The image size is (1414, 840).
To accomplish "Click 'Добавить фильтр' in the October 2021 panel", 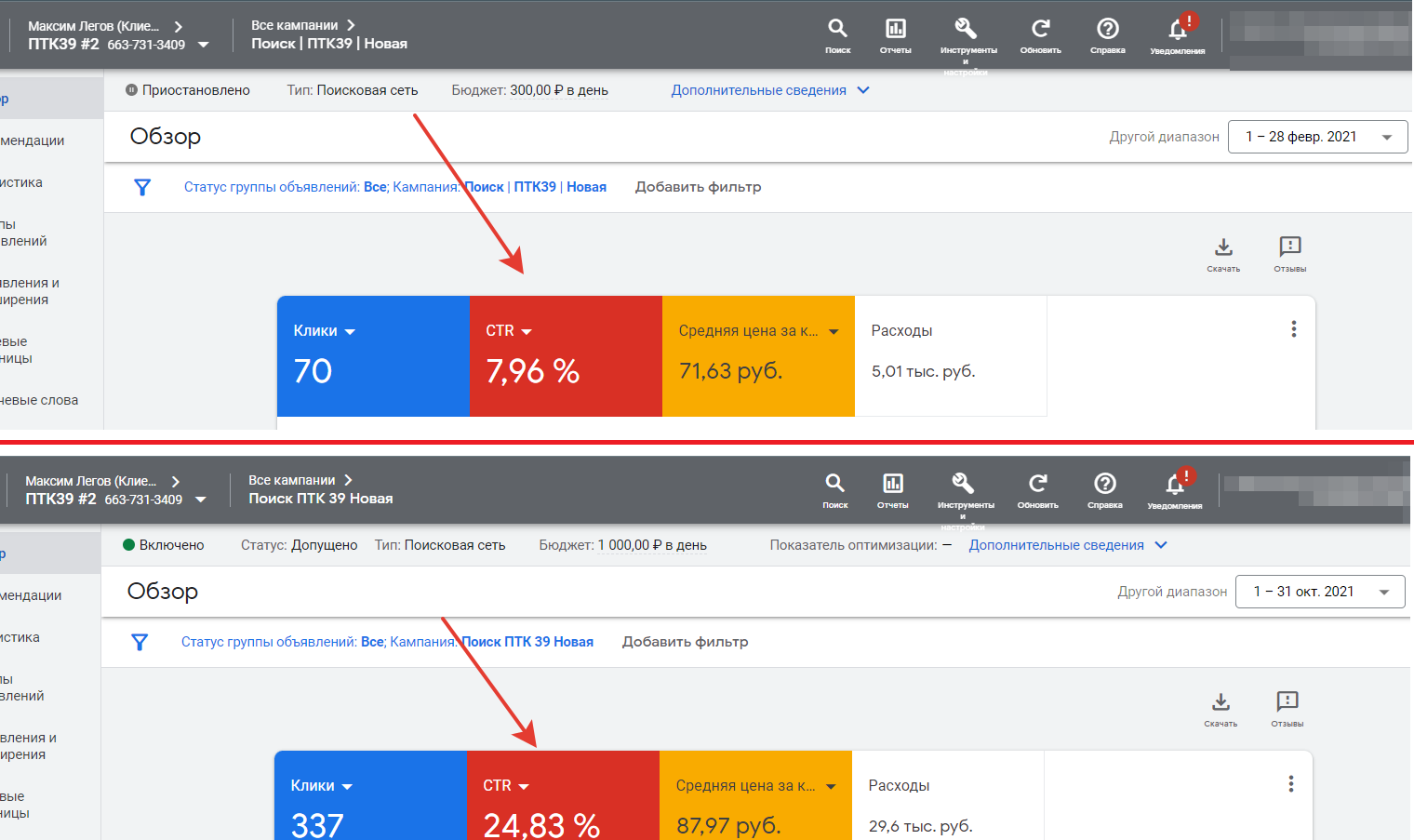I will [x=685, y=642].
